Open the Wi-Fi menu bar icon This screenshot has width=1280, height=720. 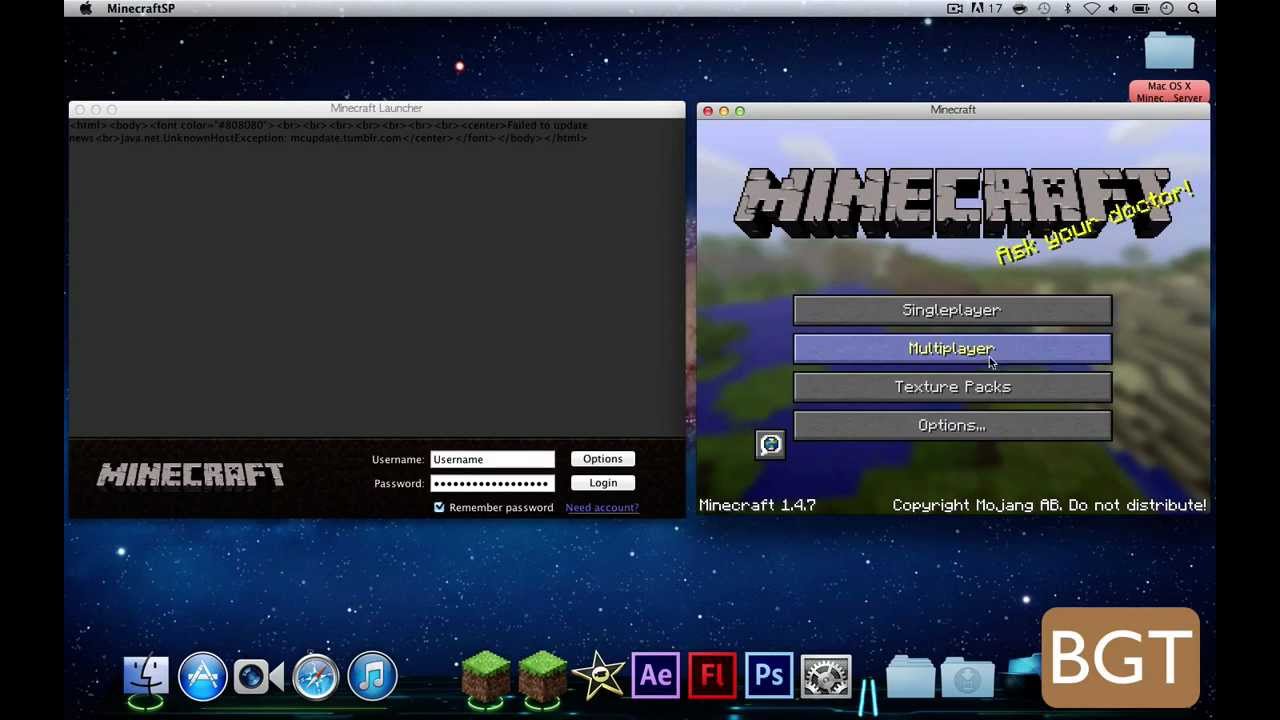click(1091, 9)
